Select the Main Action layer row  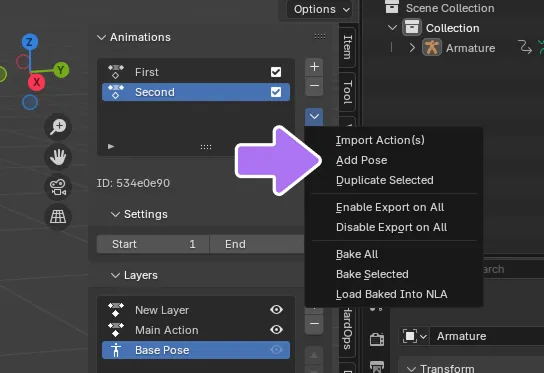point(196,330)
